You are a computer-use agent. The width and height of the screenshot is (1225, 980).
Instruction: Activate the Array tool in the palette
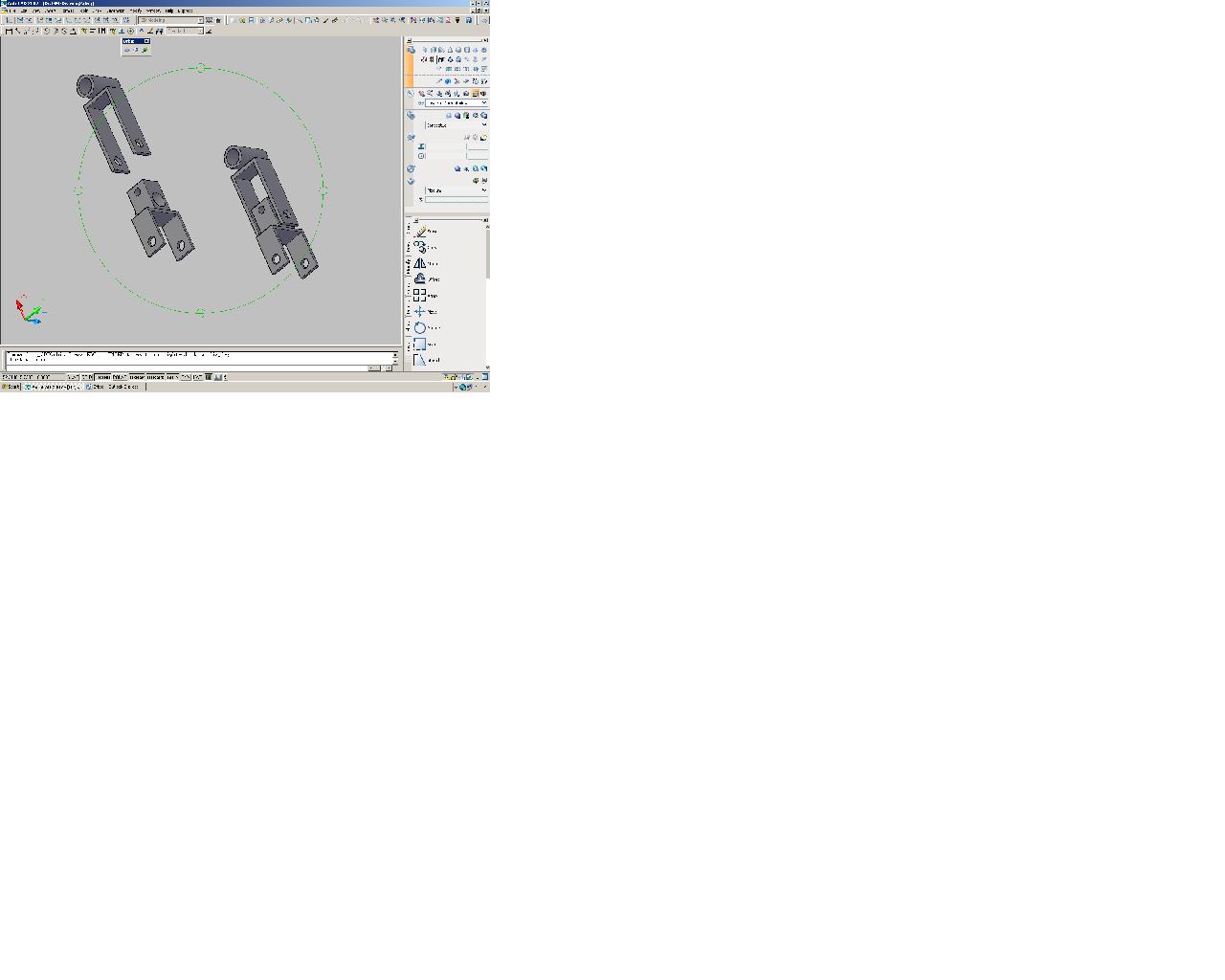[420, 296]
